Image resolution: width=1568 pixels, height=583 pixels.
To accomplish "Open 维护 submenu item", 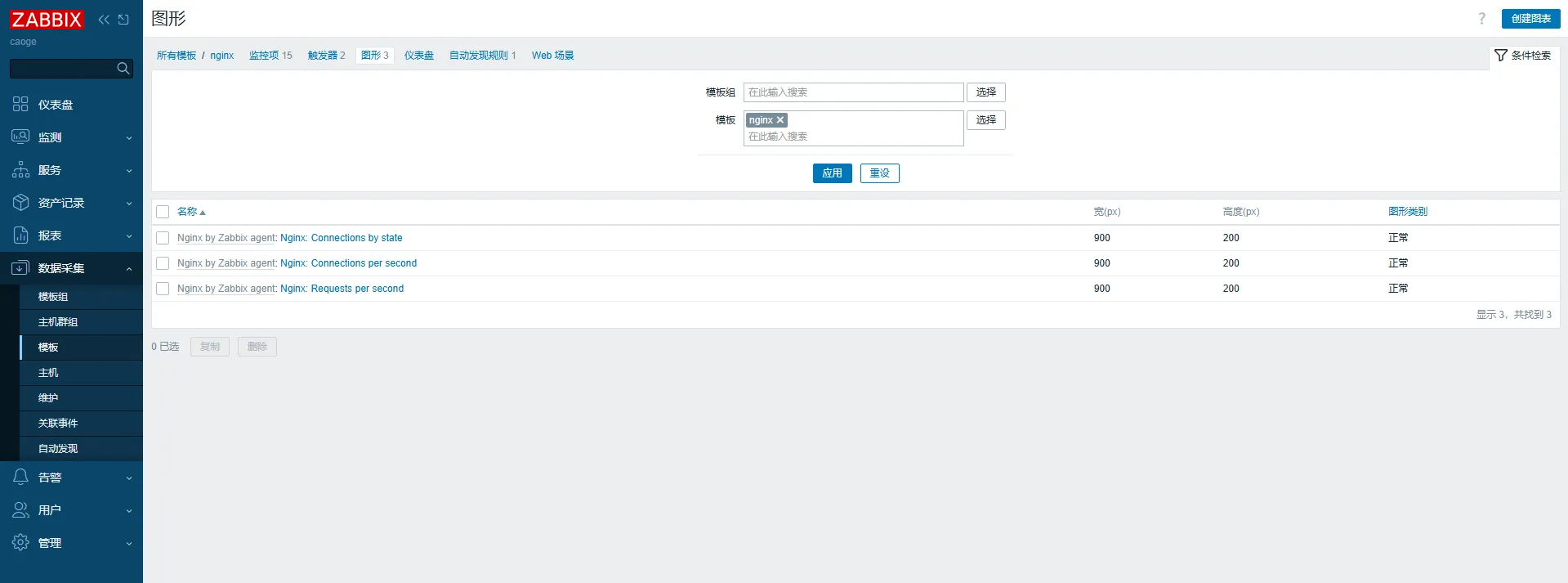I will 82,398.
